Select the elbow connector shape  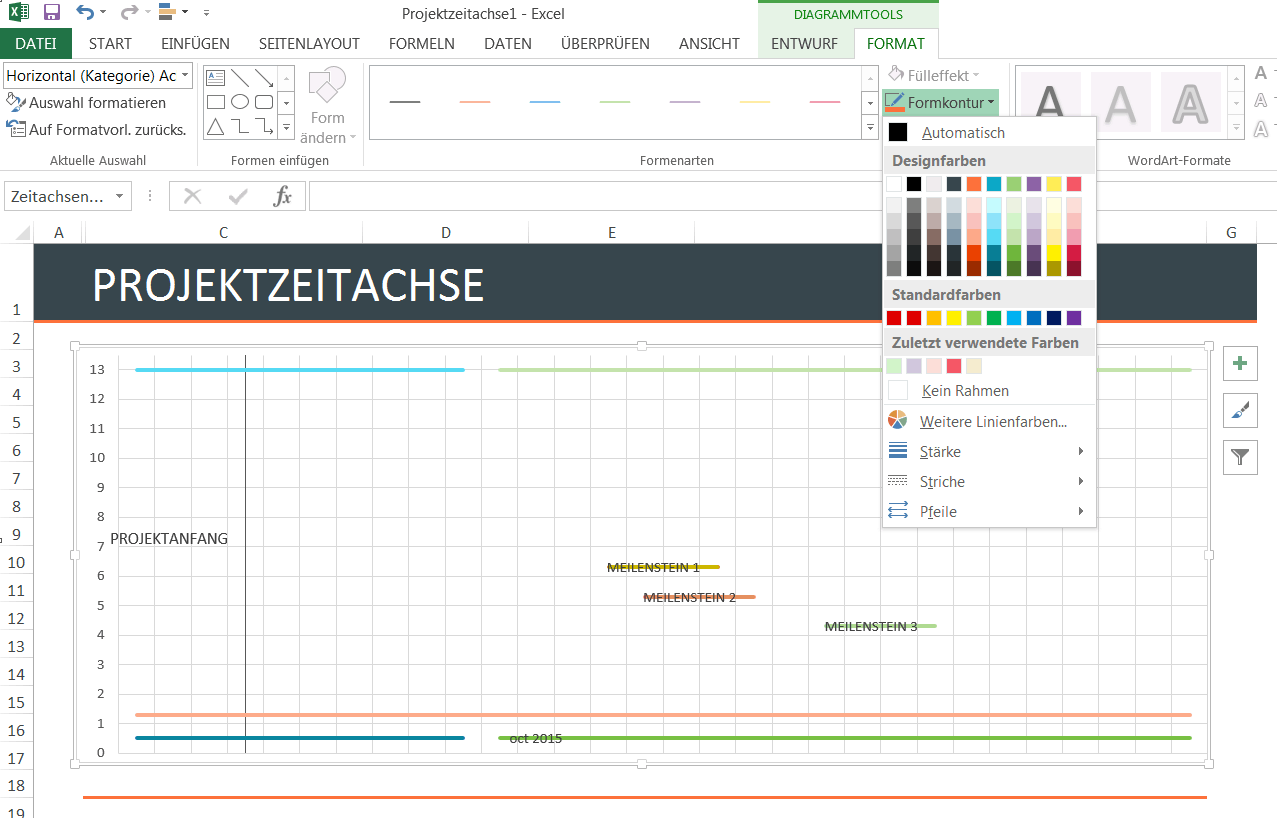(240, 127)
